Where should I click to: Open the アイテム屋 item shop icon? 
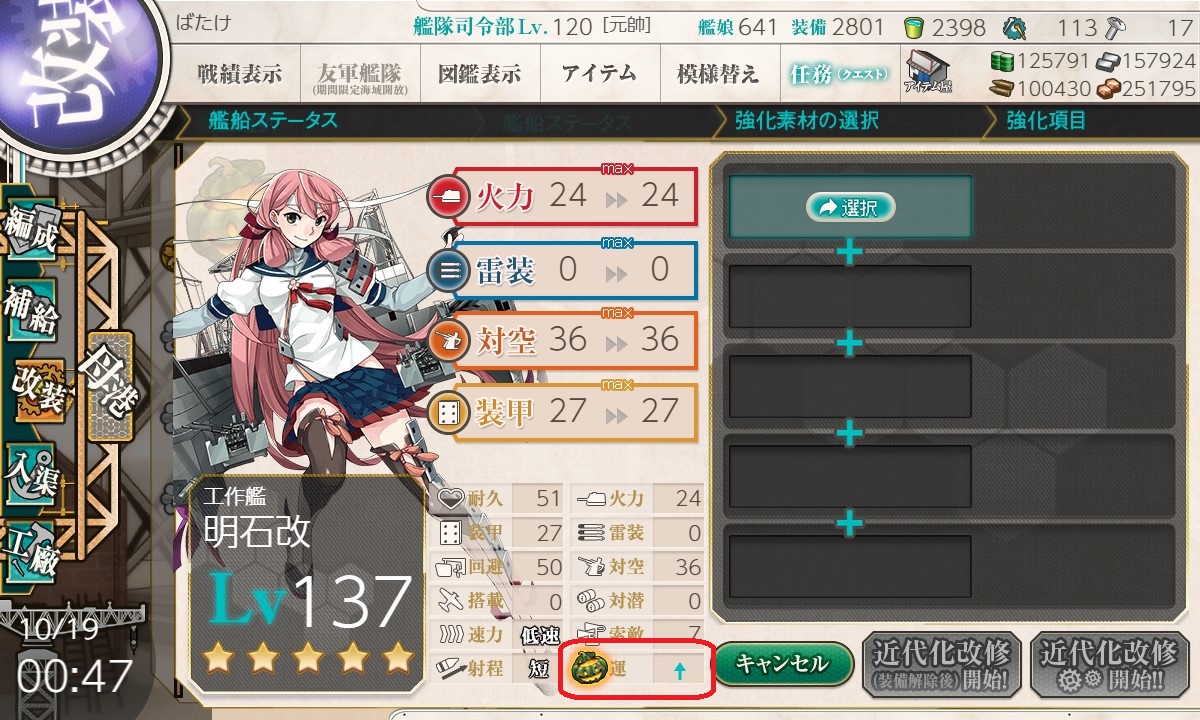[927, 72]
